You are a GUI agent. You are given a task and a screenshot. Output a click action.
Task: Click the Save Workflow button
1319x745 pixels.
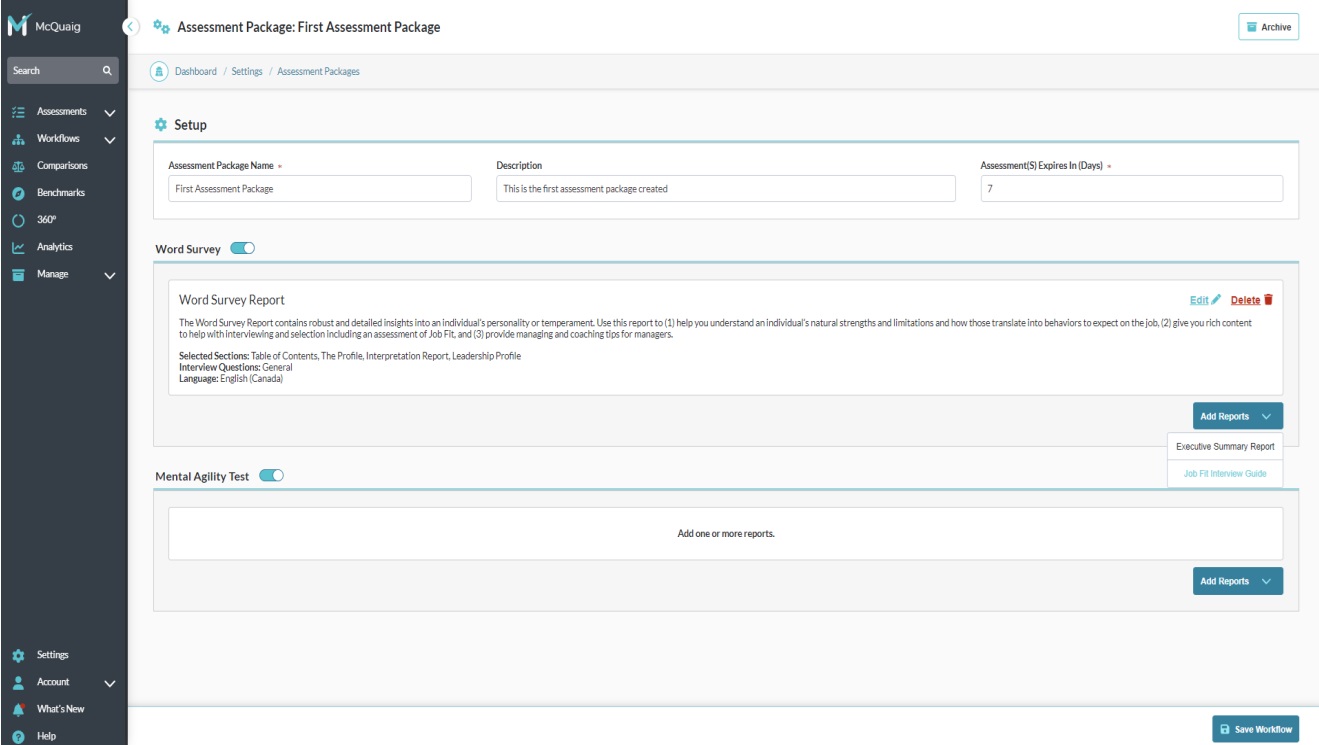pyautogui.click(x=1256, y=729)
